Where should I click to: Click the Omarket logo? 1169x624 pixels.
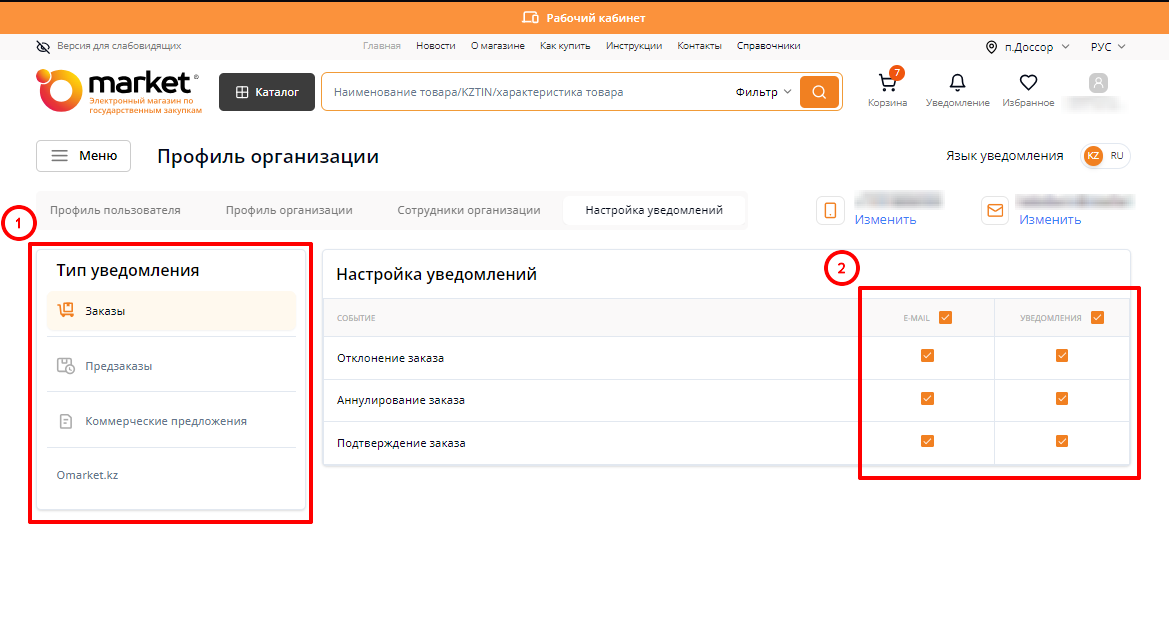point(118,91)
